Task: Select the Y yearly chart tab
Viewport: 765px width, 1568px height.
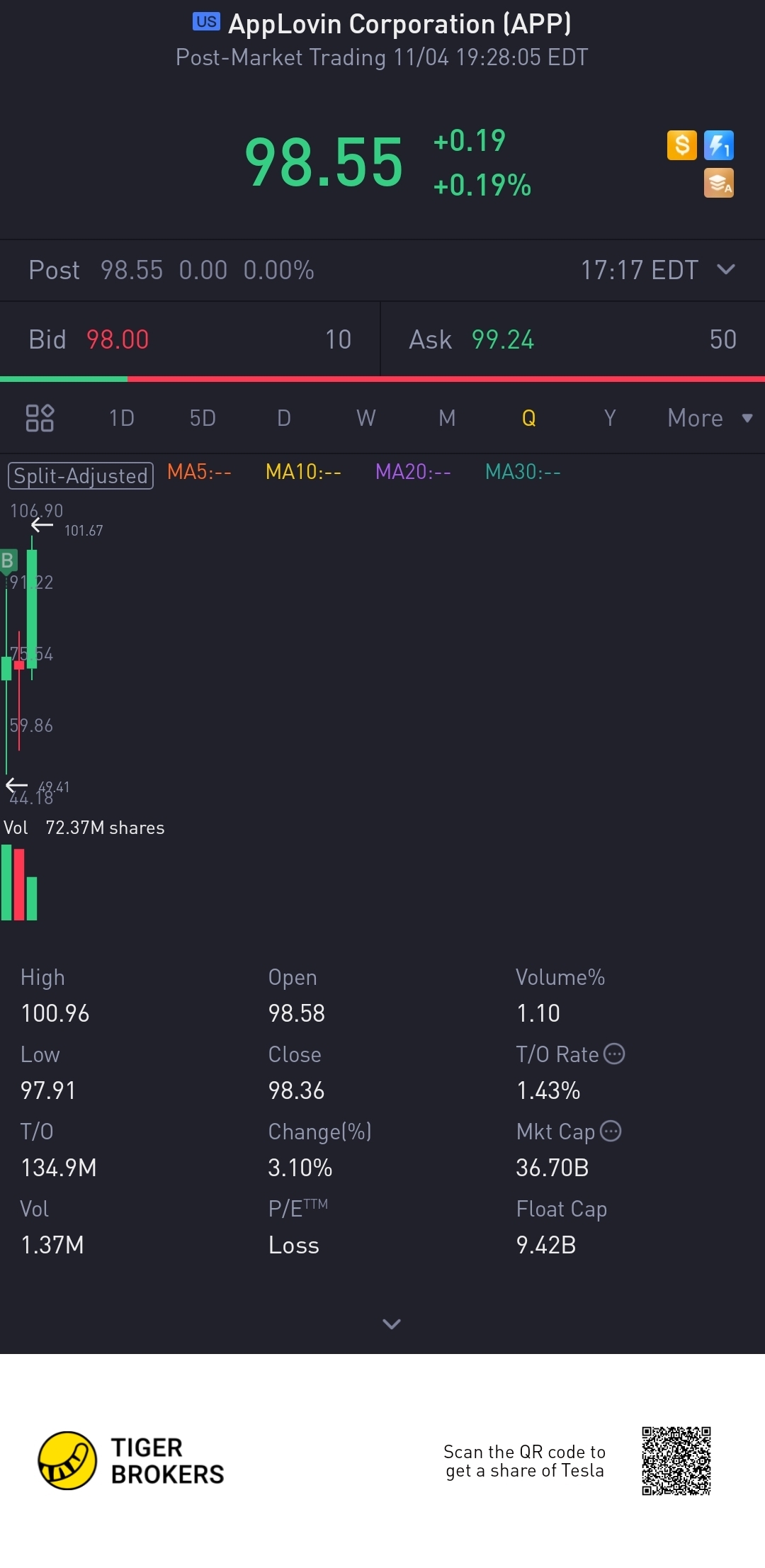Action: pos(610,418)
